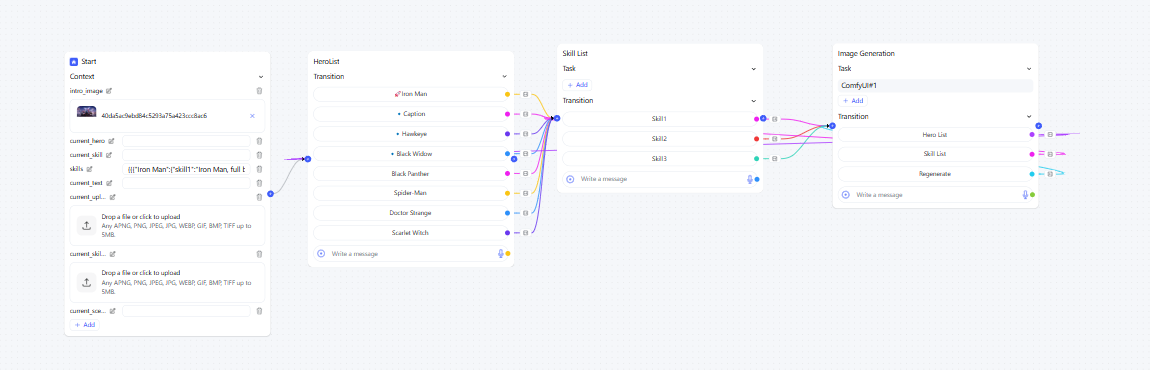
Task: Add a new task in Skill List
Action: click(577, 85)
